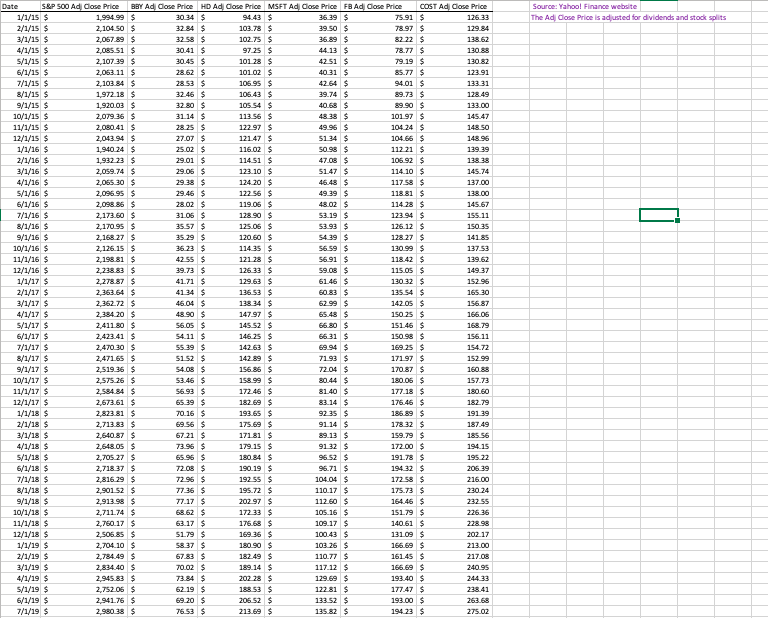The height and width of the screenshot is (618, 768).
Task: Select COST price 165.30
Action: [455, 292]
